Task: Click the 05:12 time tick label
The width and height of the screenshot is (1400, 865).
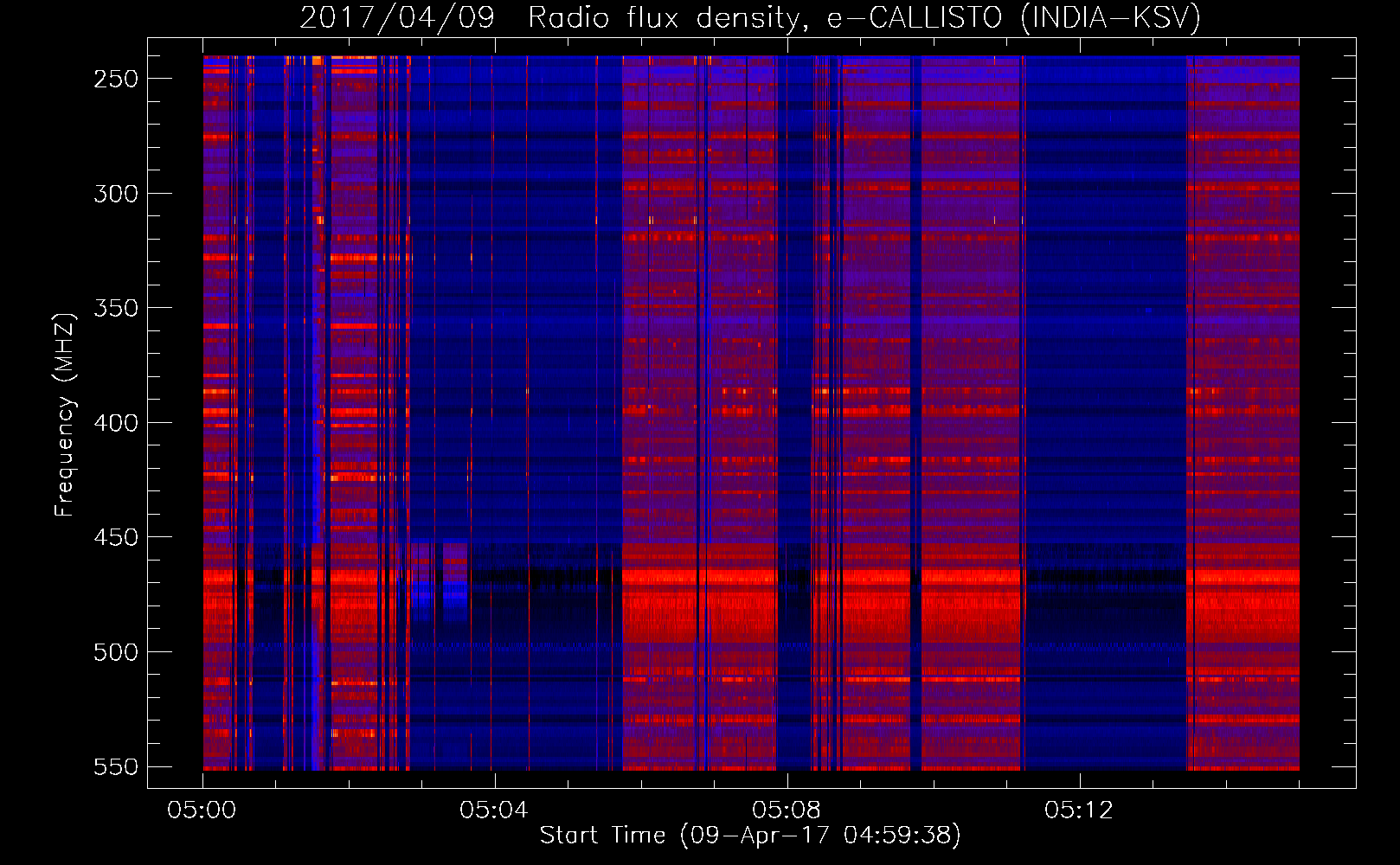Action: [x=1079, y=811]
